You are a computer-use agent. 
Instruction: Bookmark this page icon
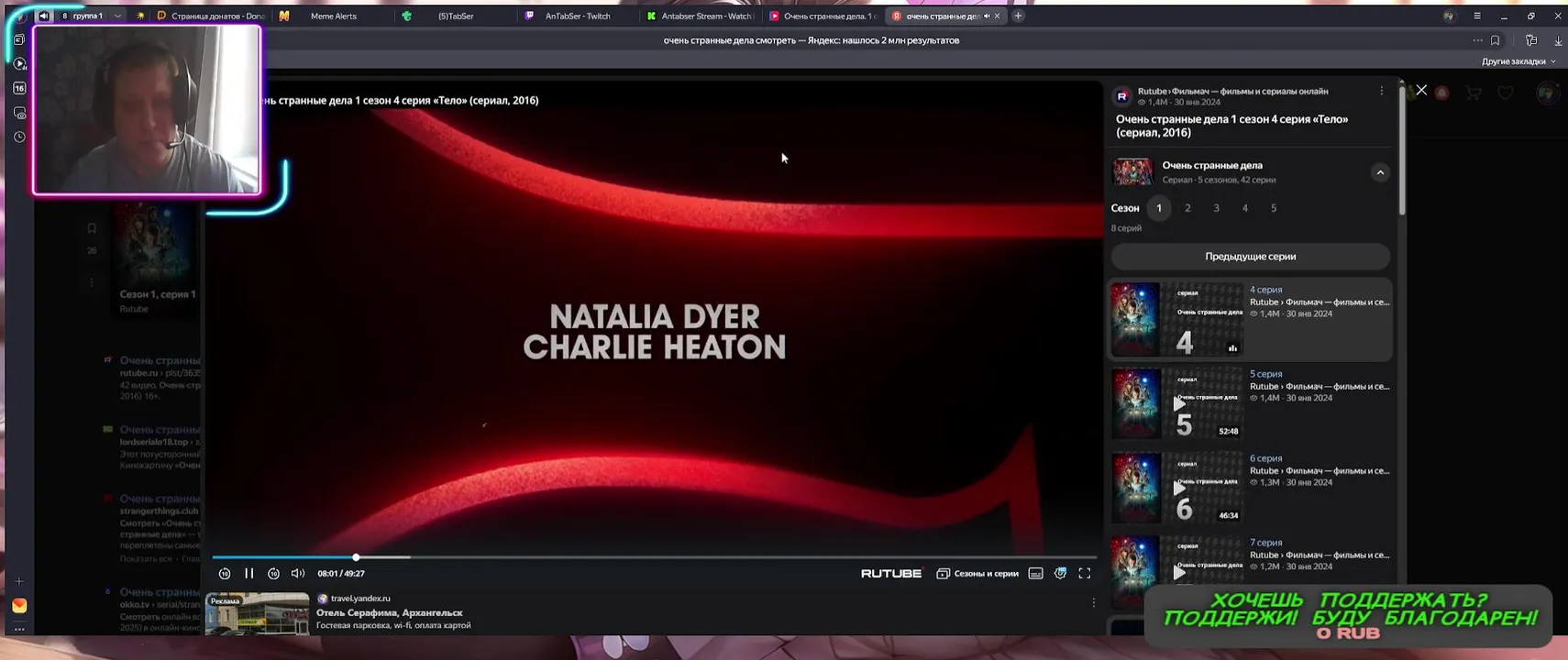tap(1496, 40)
